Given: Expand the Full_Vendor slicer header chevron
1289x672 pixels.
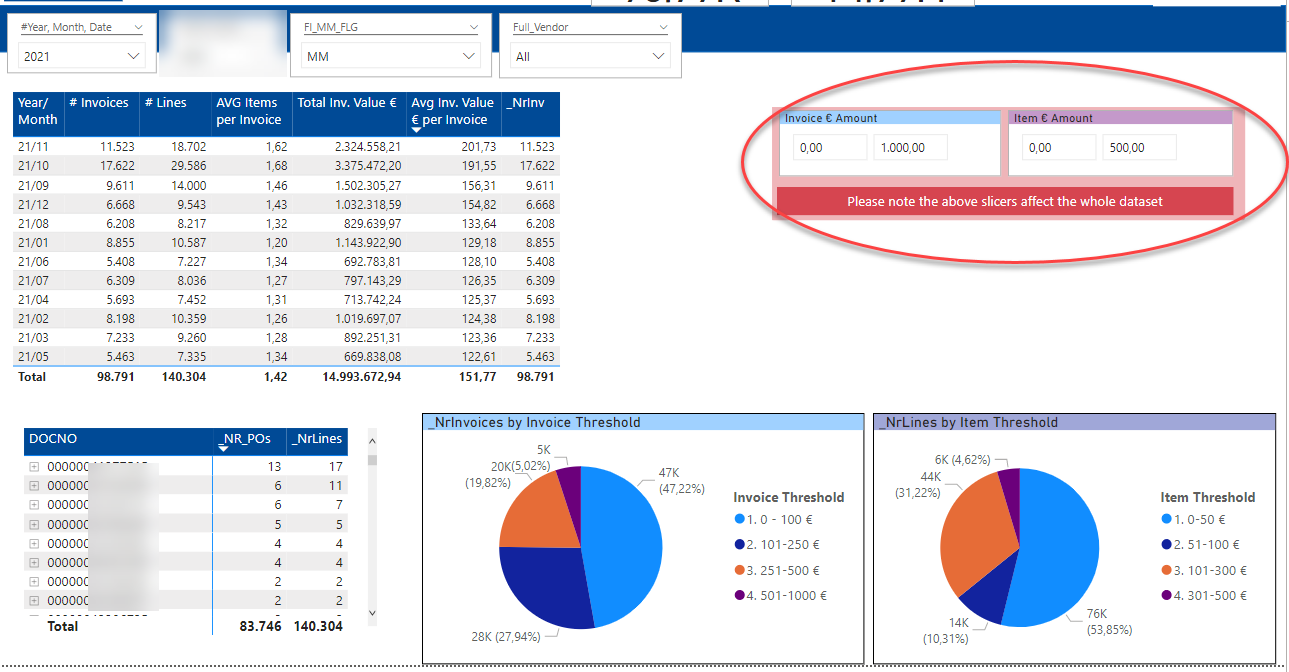Looking at the screenshot, I should (x=662, y=28).
